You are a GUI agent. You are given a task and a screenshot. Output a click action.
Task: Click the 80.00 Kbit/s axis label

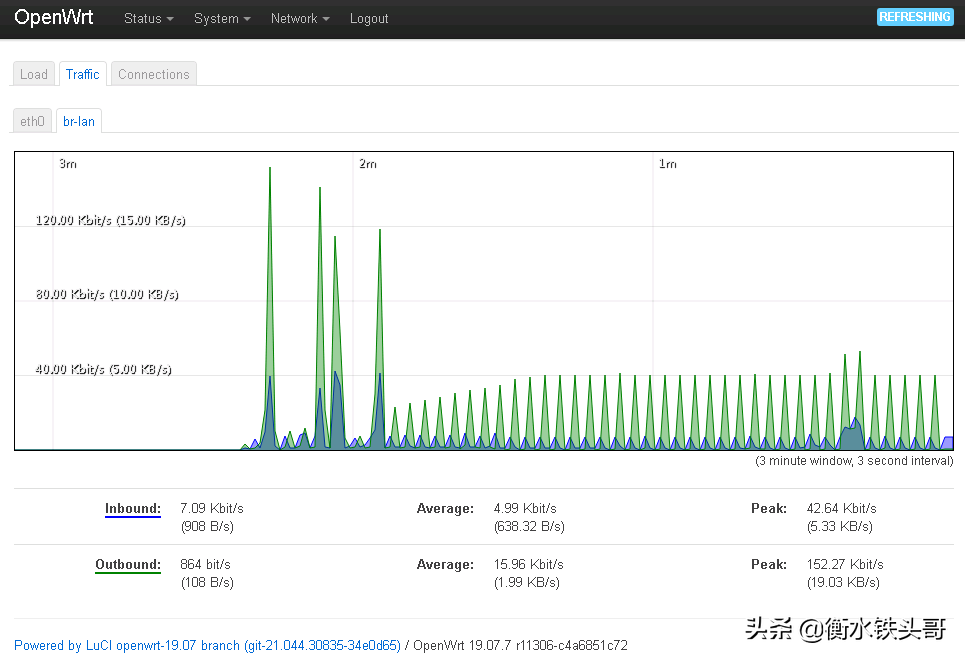[107, 295]
